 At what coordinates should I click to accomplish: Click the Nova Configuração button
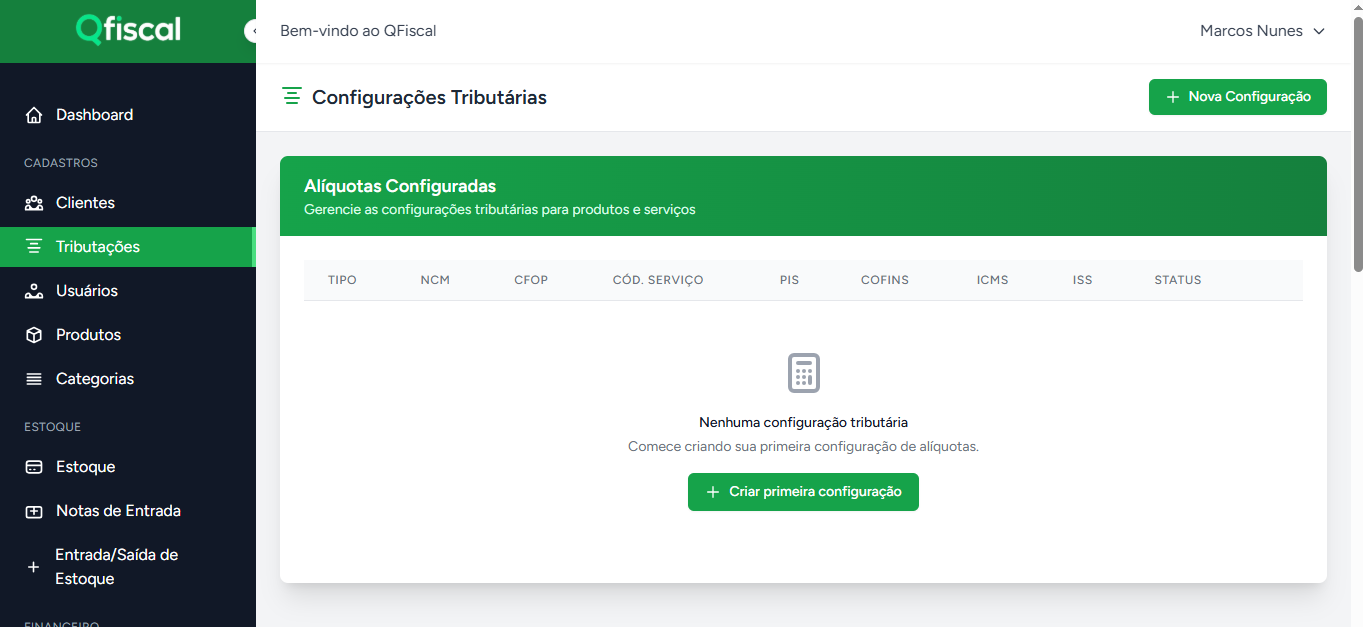pyautogui.click(x=1237, y=96)
